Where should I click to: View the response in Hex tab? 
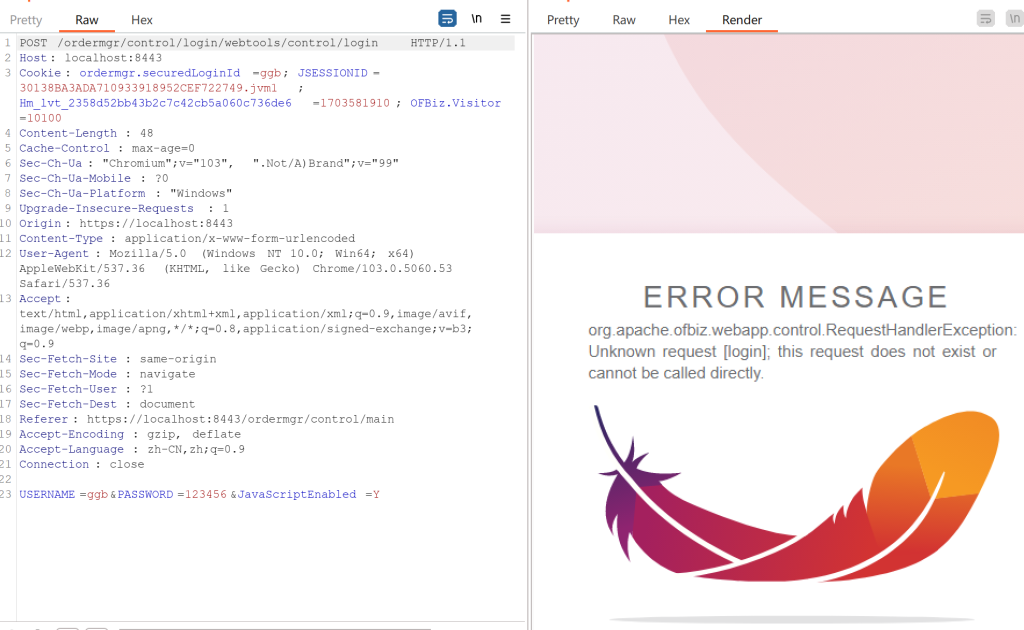tap(679, 20)
